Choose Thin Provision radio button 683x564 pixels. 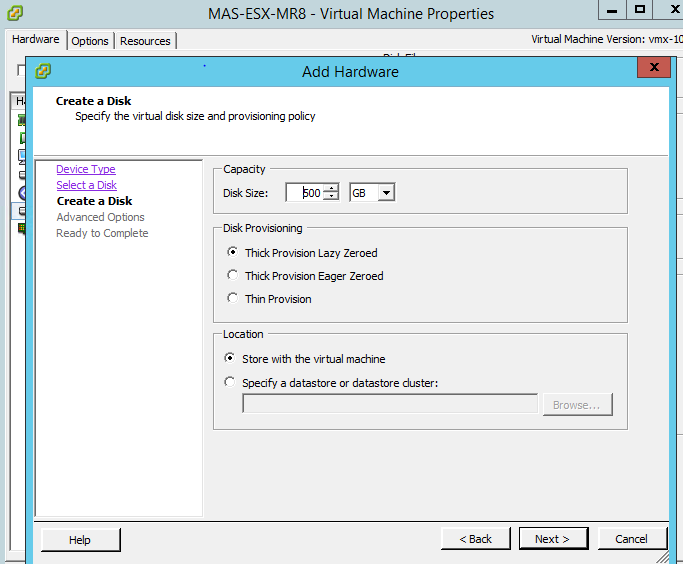pos(233,298)
